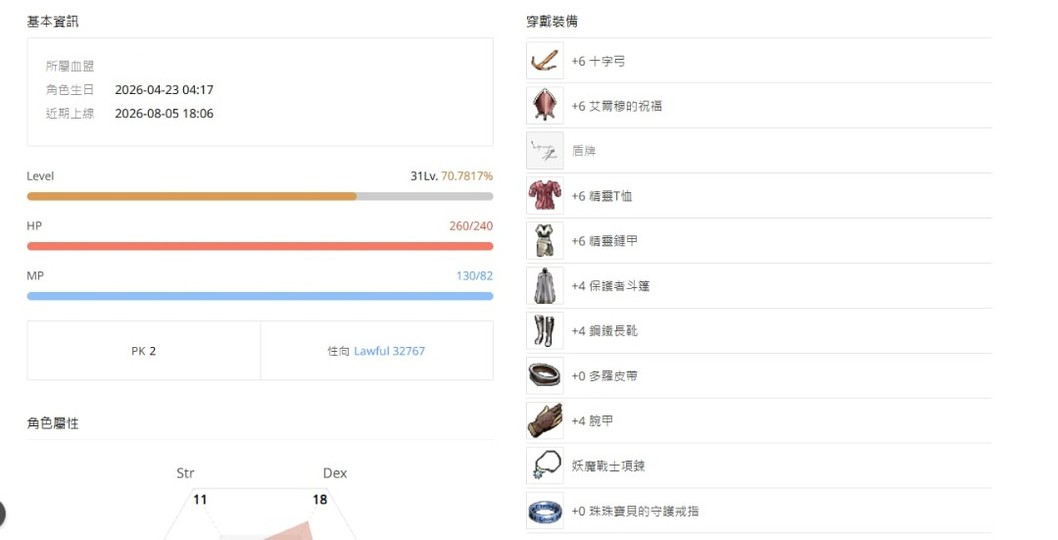Click the +0 珠珠寶貝的守護戒指 item name
1058x540 pixels.
[x=635, y=511]
